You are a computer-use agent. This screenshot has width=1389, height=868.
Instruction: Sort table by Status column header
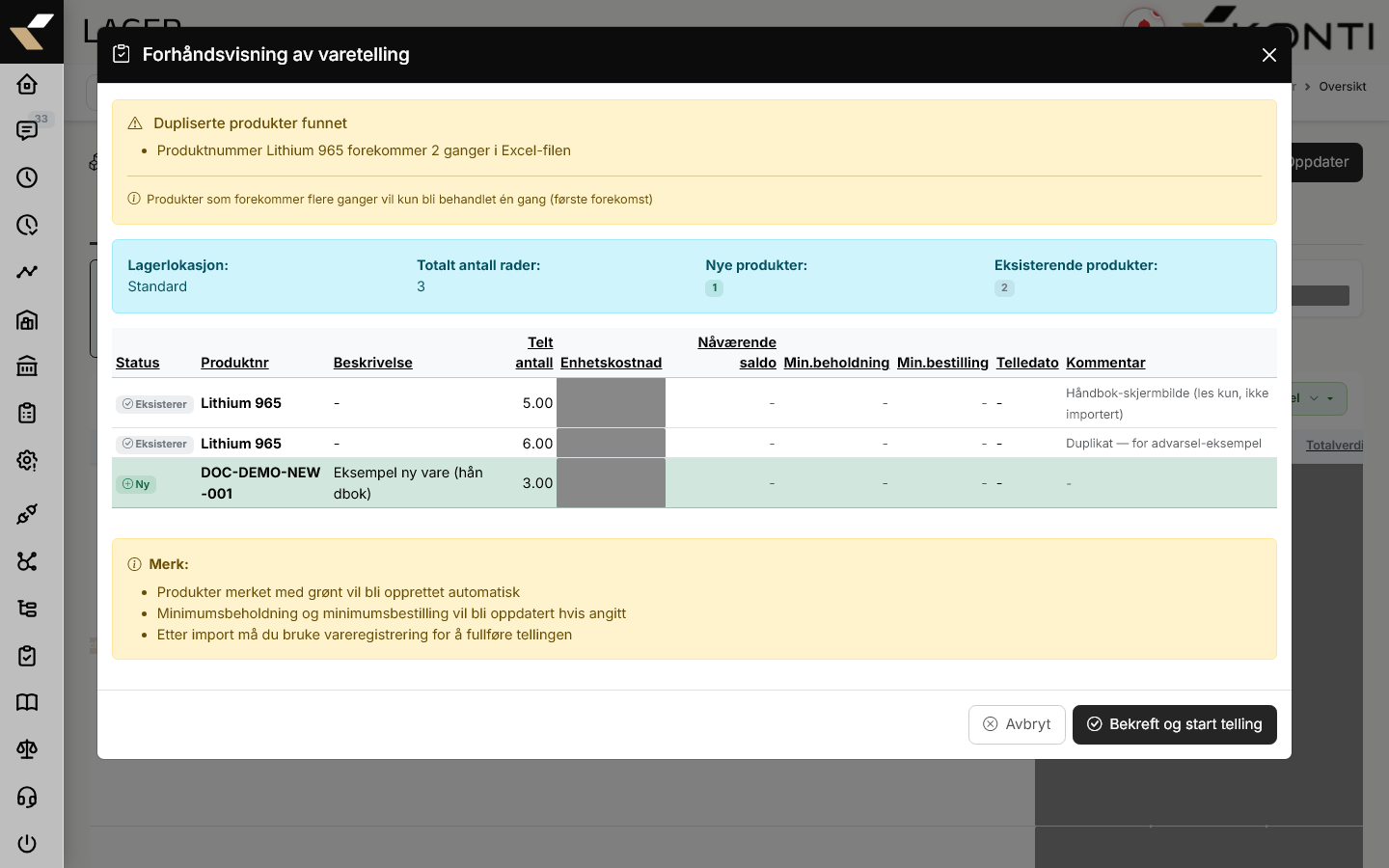click(x=137, y=363)
